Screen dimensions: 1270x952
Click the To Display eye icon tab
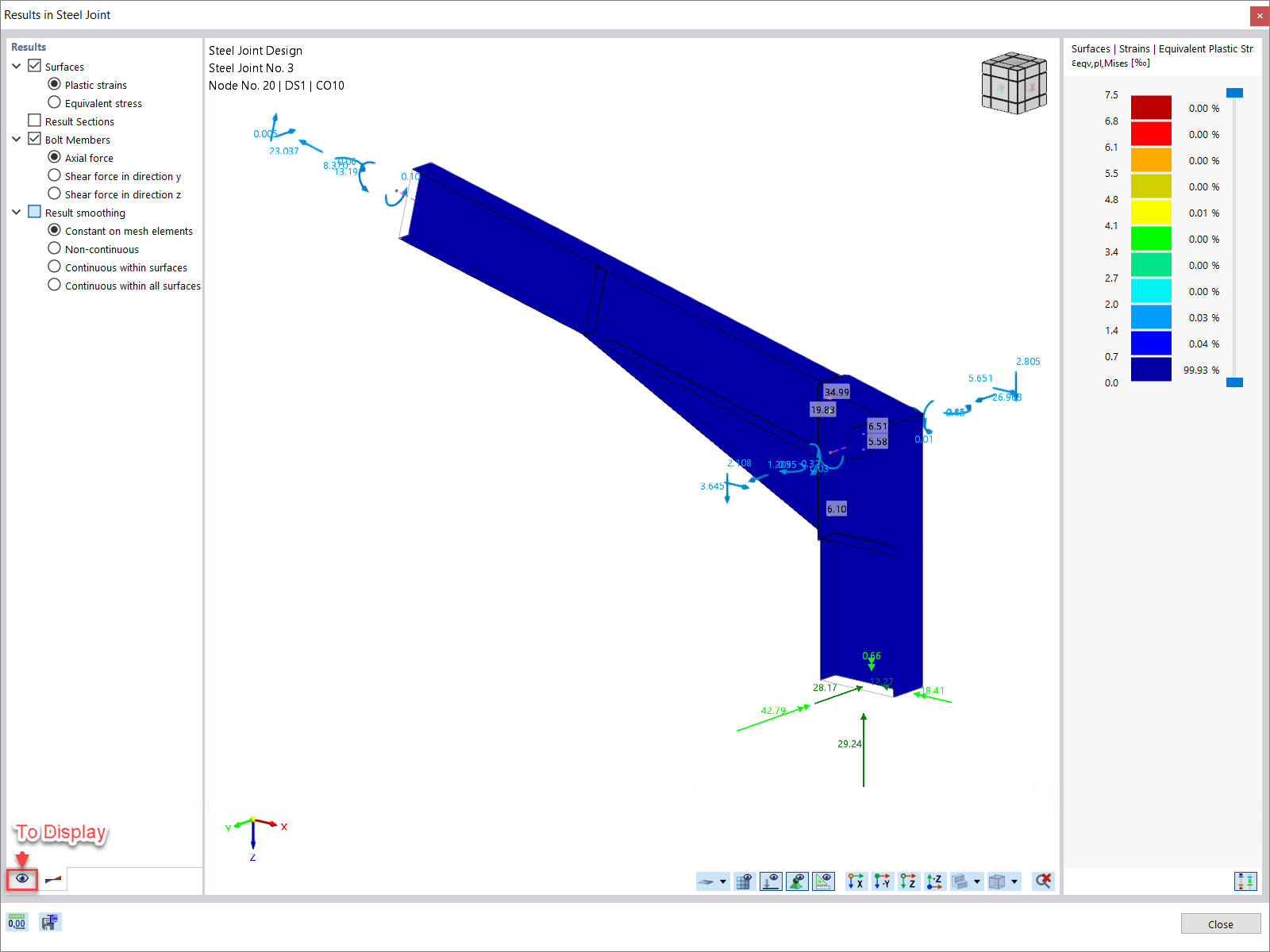pos(22,879)
